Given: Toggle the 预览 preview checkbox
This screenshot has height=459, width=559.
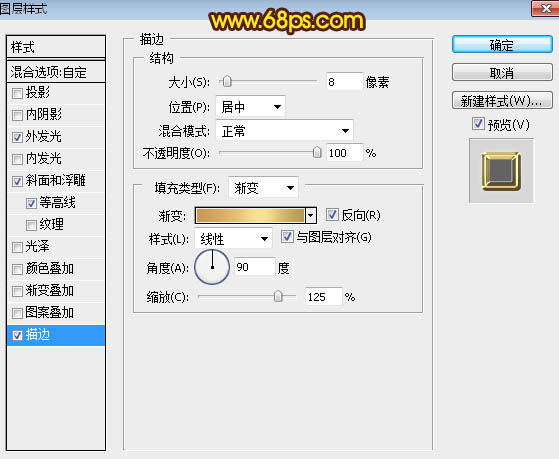Looking at the screenshot, I should tap(478, 124).
